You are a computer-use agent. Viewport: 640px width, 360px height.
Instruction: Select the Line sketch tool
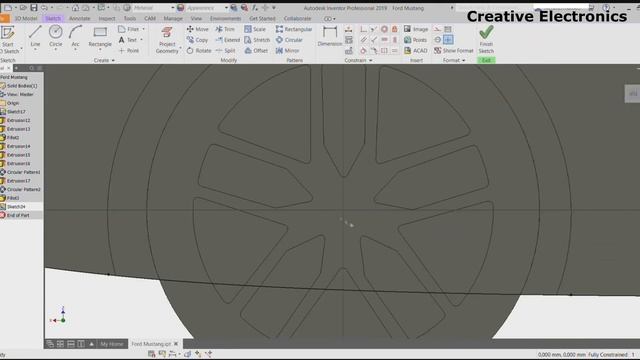(35, 36)
